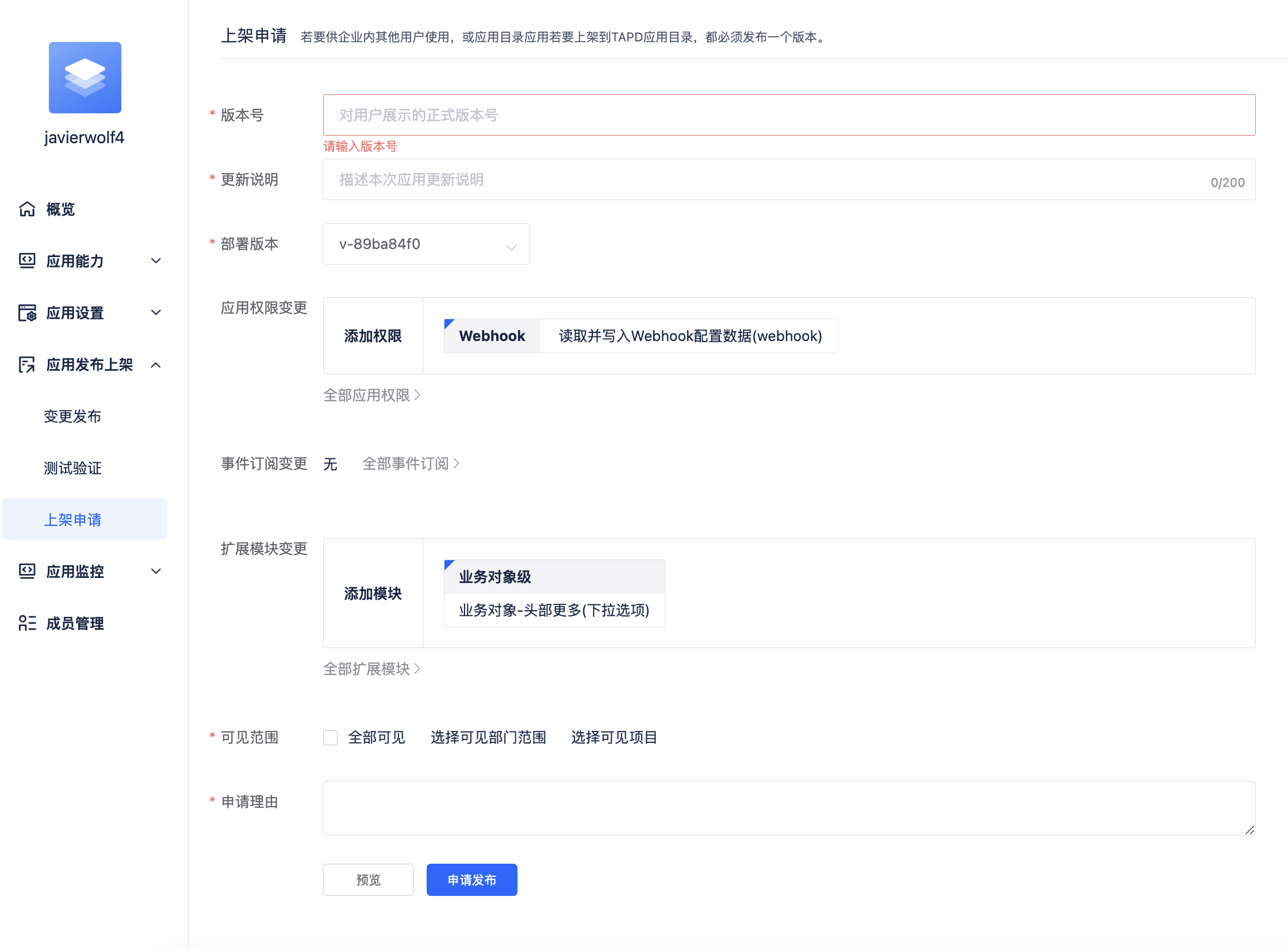Switch to the 测试验证 page

click(72, 468)
